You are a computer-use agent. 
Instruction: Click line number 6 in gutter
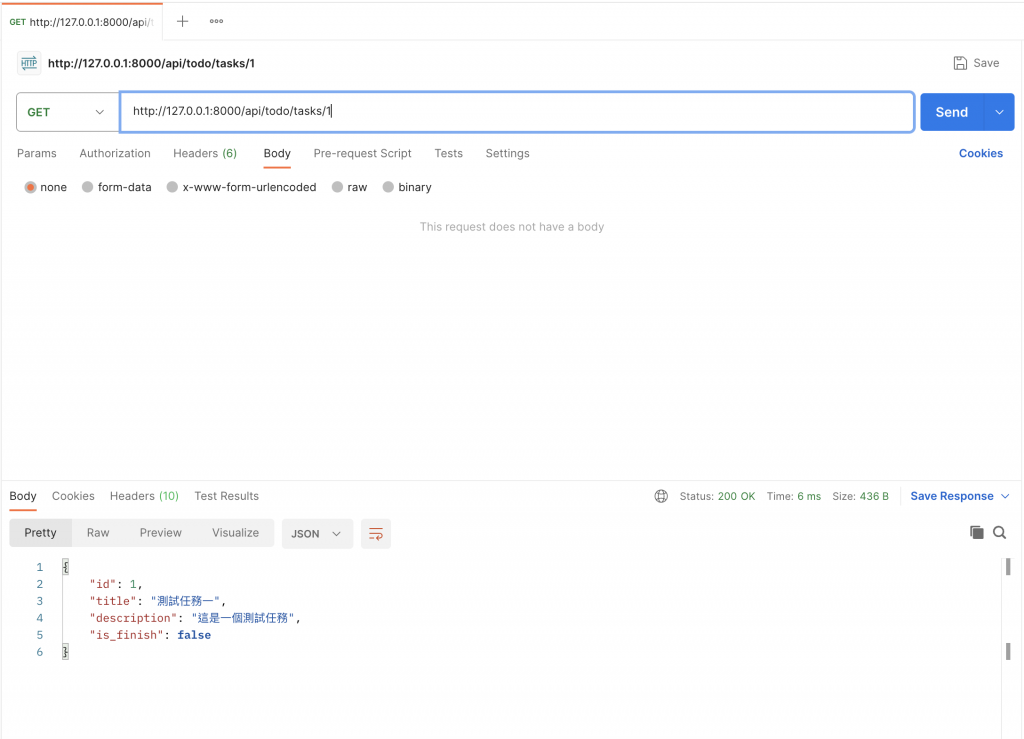coord(40,652)
